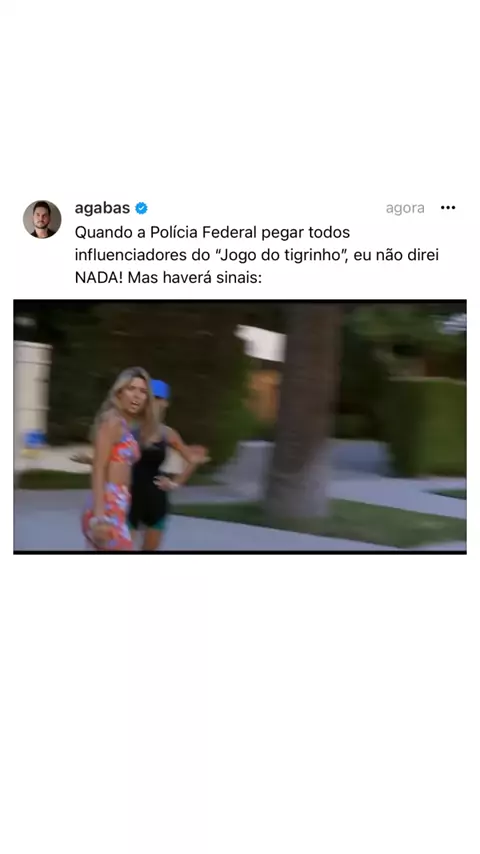
Task: Click the quoted phrase "Jogo do tigrinho"
Action: 281,255
